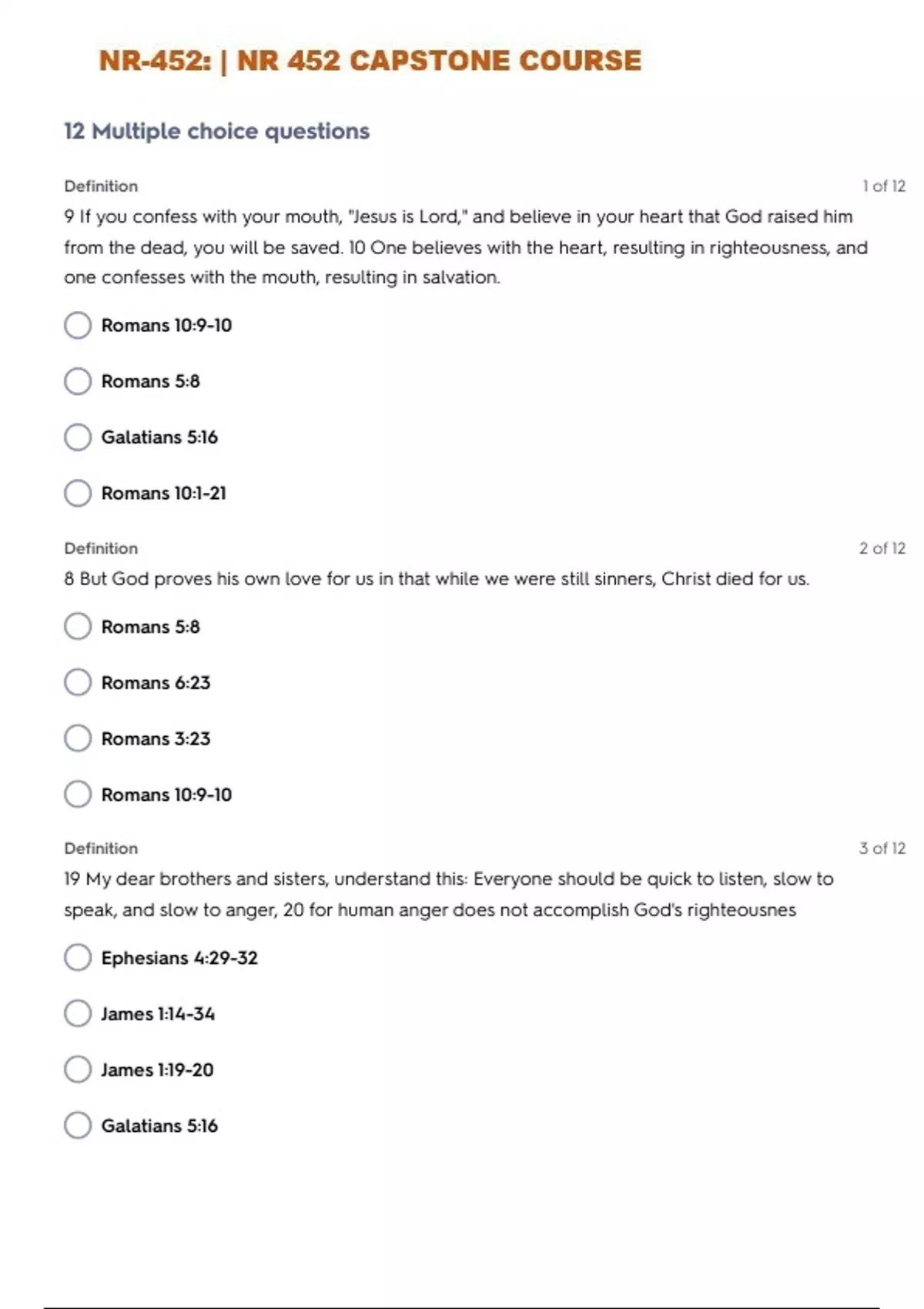Viewport: 924px width, 1309px height.
Task: Click the '12 Multiple choice questions' heading
Action: click(216, 131)
